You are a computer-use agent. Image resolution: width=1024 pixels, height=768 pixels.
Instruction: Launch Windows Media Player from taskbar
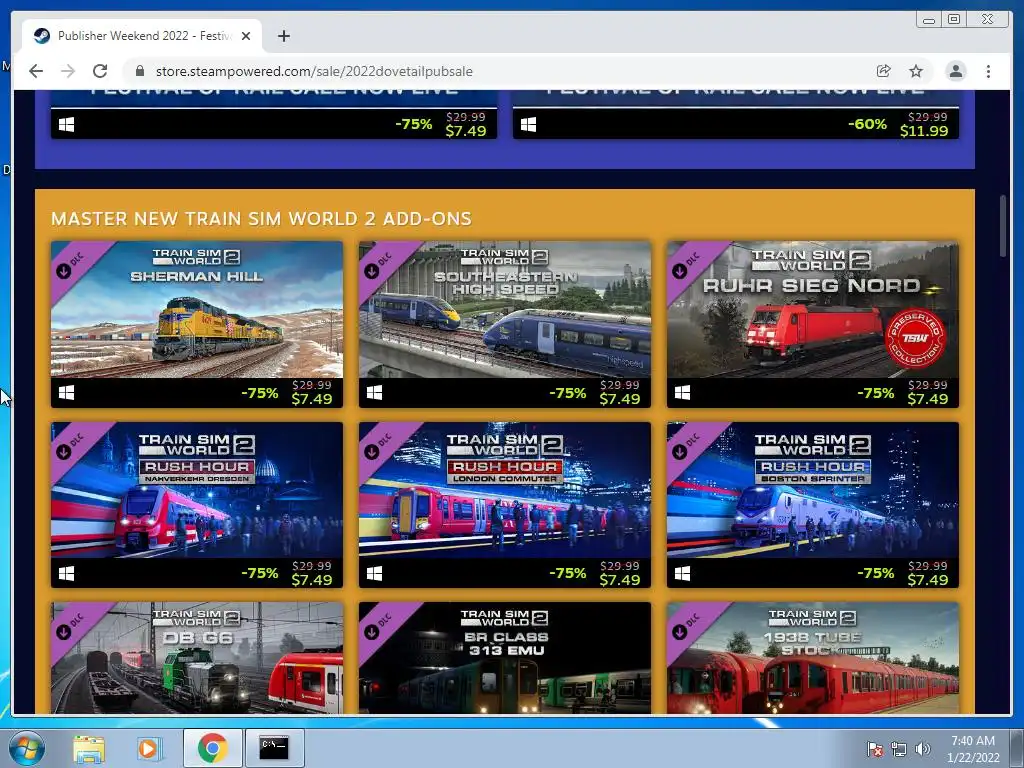[x=148, y=748]
